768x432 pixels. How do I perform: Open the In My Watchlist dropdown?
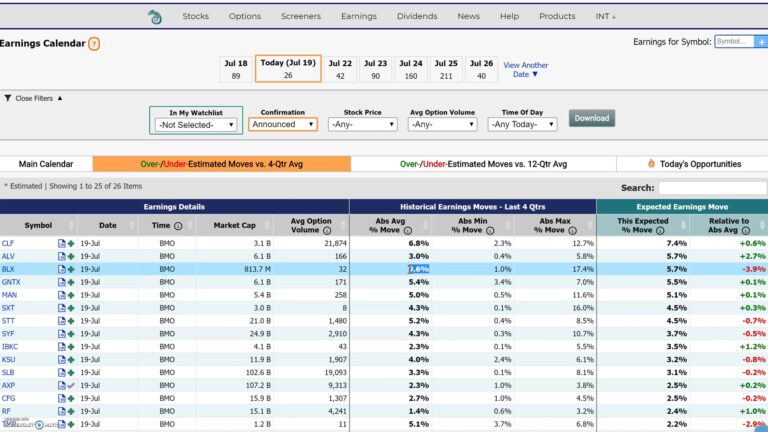[x=196, y=125]
